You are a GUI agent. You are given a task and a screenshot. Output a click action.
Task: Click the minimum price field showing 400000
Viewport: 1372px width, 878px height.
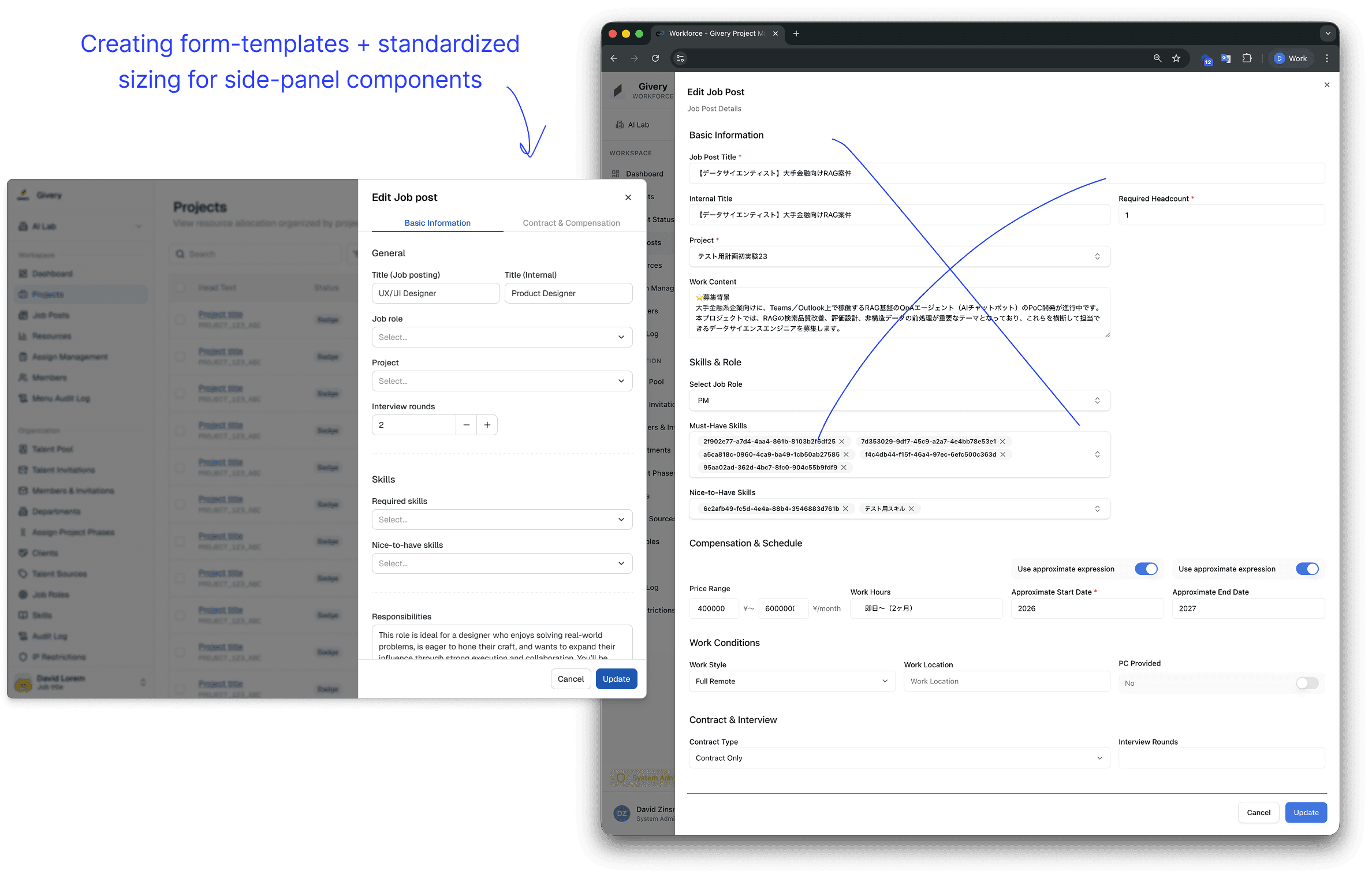714,608
